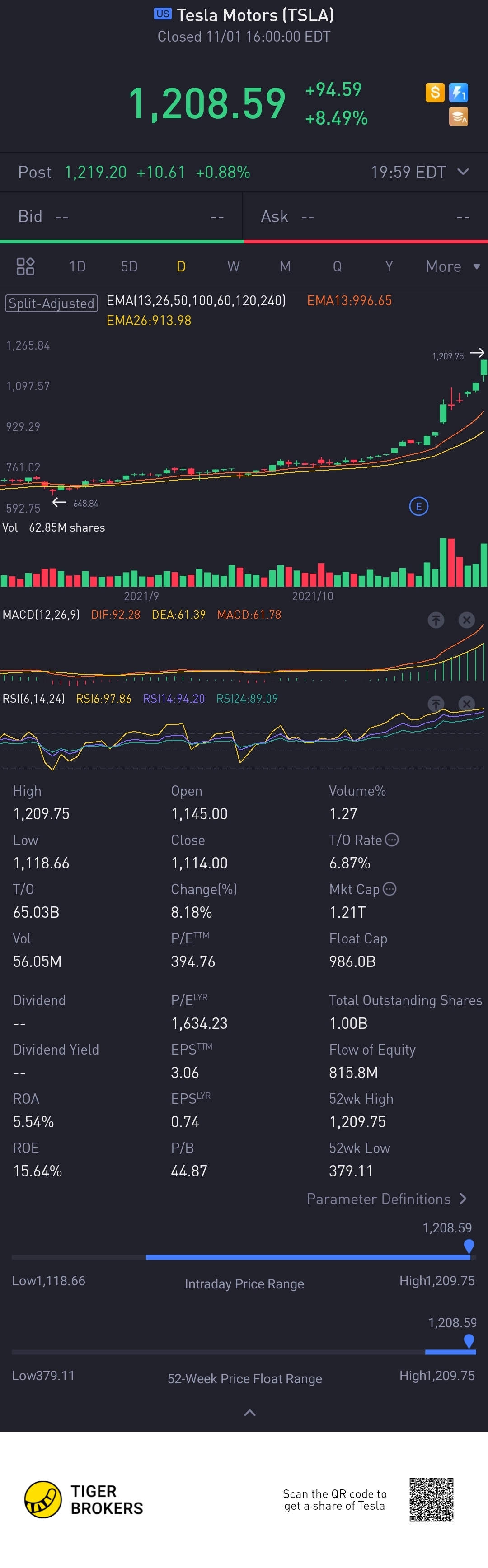The width and height of the screenshot is (488, 1568).
Task: Tap the 1,208.59 main price
Action: tap(207, 103)
